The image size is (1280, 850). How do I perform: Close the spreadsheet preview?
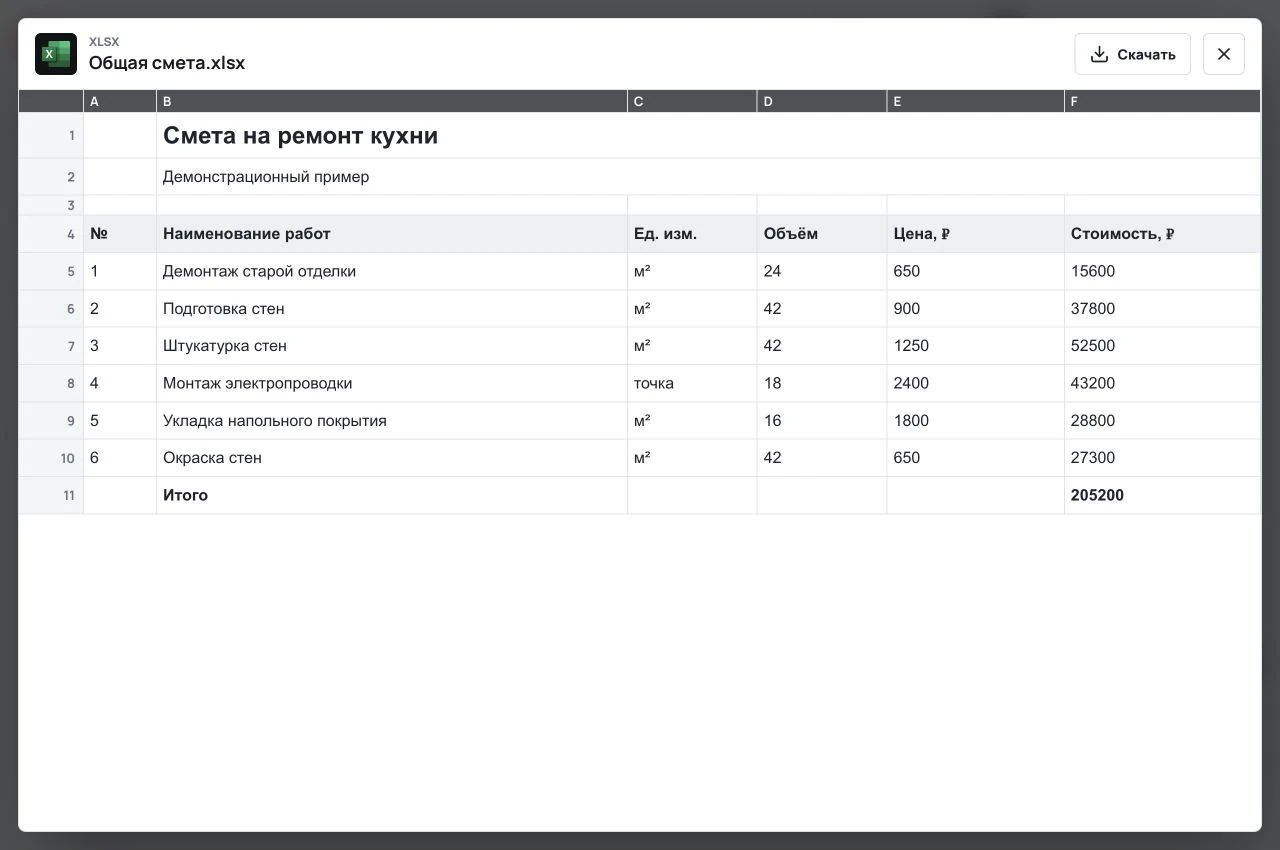[1224, 54]
